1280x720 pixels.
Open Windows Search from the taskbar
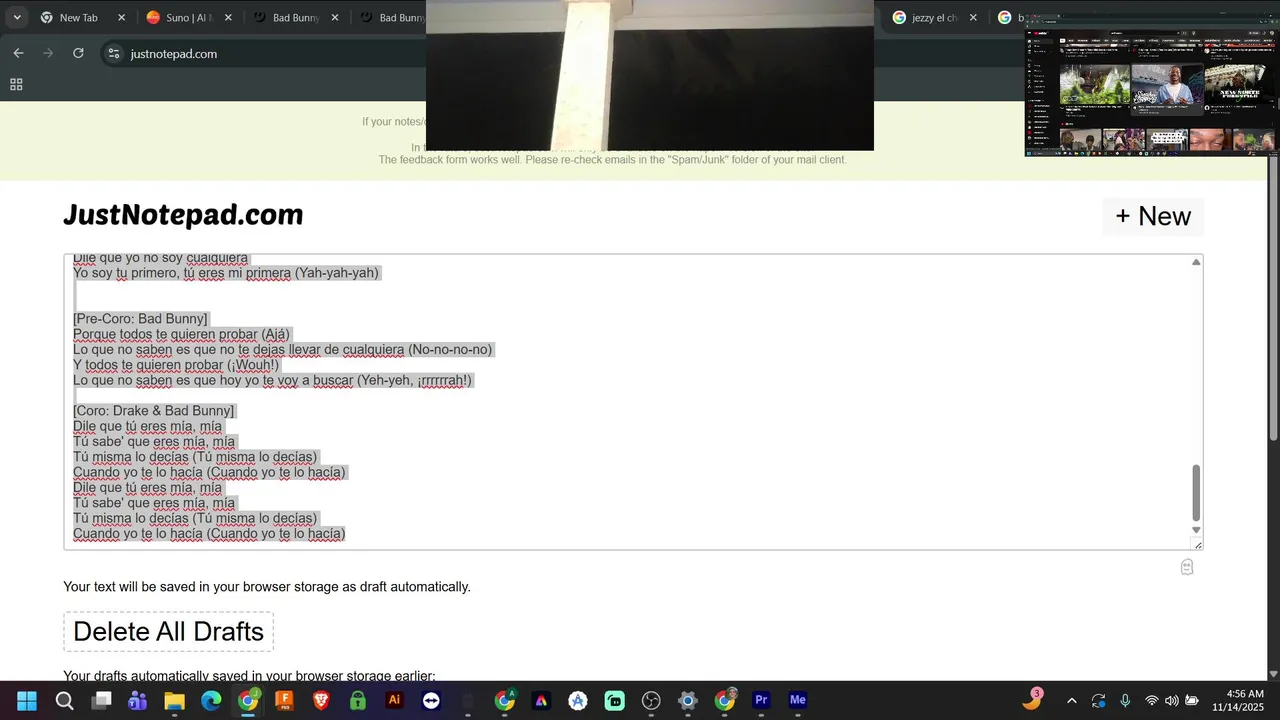[x=64, y=700]
